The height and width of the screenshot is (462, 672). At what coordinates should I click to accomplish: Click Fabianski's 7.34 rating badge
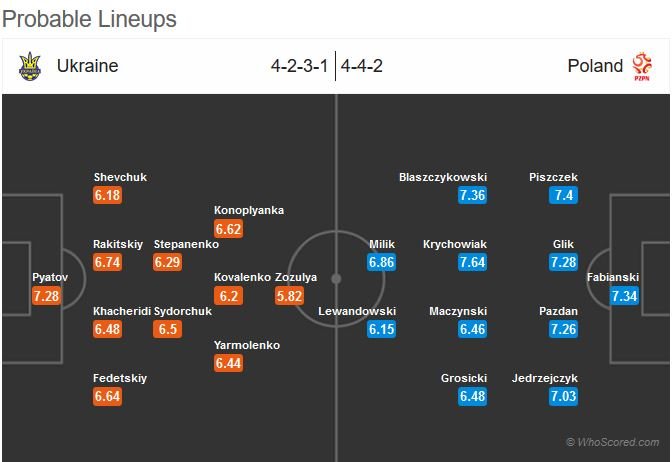point(624,296)
